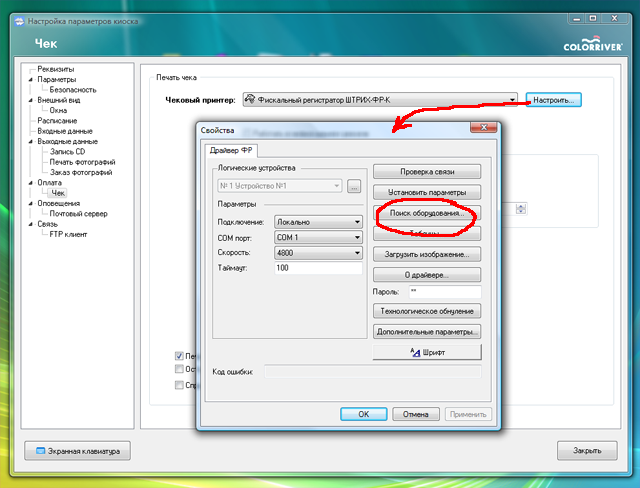Click the Шрифт font button
Image resolution: width=640 pixels, height=488 pixels.
tap(427, 353)
